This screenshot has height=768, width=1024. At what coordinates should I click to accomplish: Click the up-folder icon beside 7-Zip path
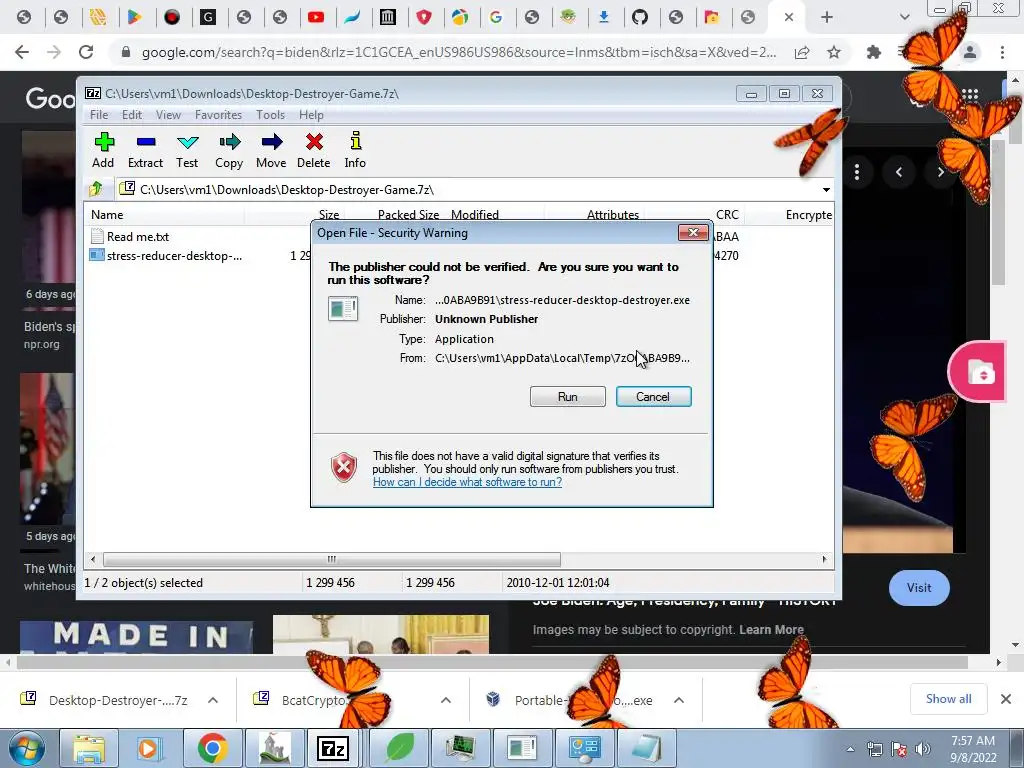(x=96, y=189)
